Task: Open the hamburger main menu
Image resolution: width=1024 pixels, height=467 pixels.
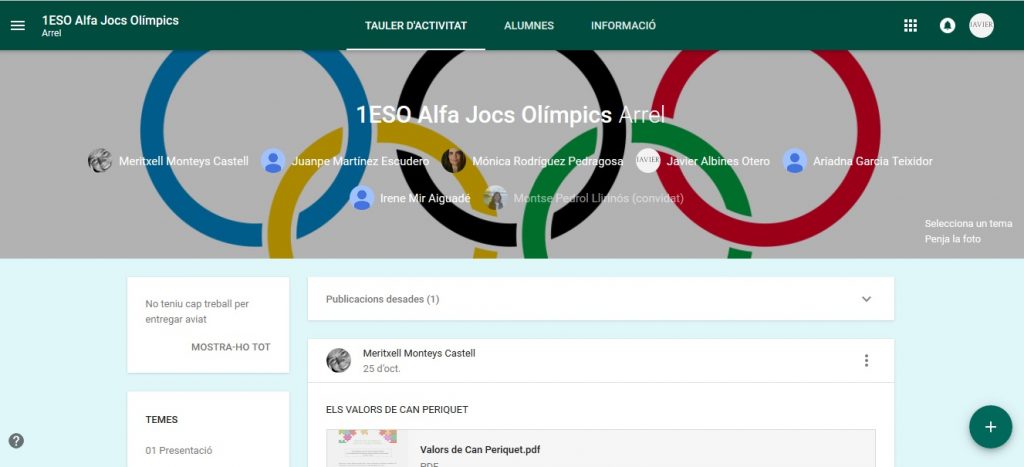Action: point(18,25)
